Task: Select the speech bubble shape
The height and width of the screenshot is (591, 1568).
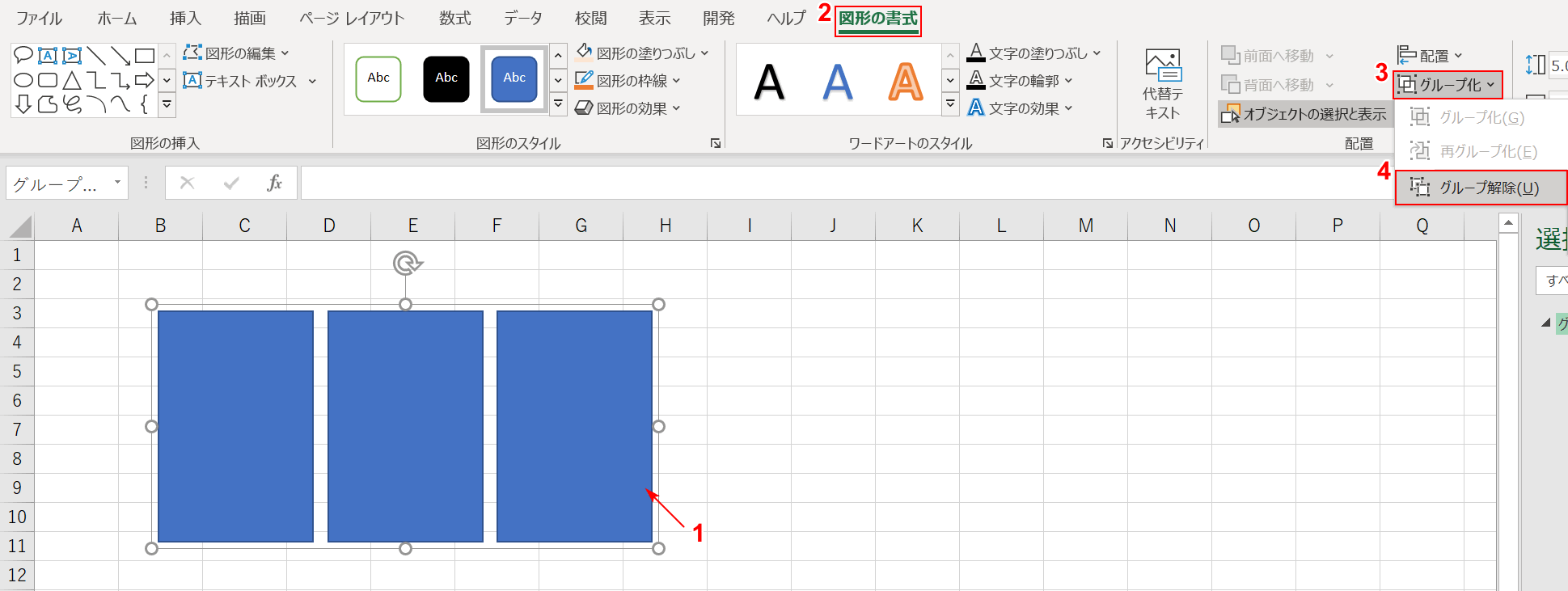Action: 23,55
